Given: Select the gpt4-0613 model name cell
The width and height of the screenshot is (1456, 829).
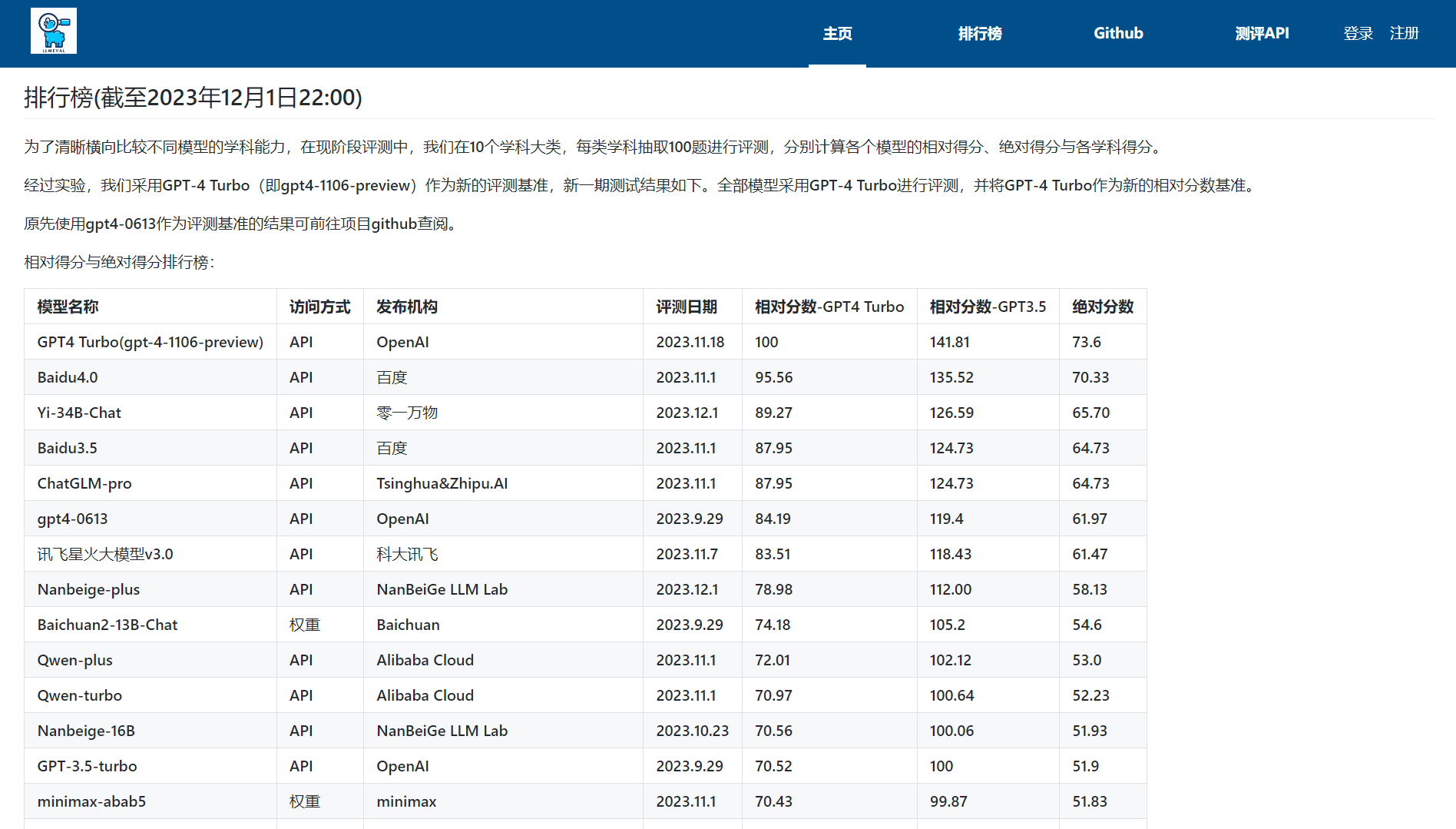Looking at the screenshot, I should [151, 519].
